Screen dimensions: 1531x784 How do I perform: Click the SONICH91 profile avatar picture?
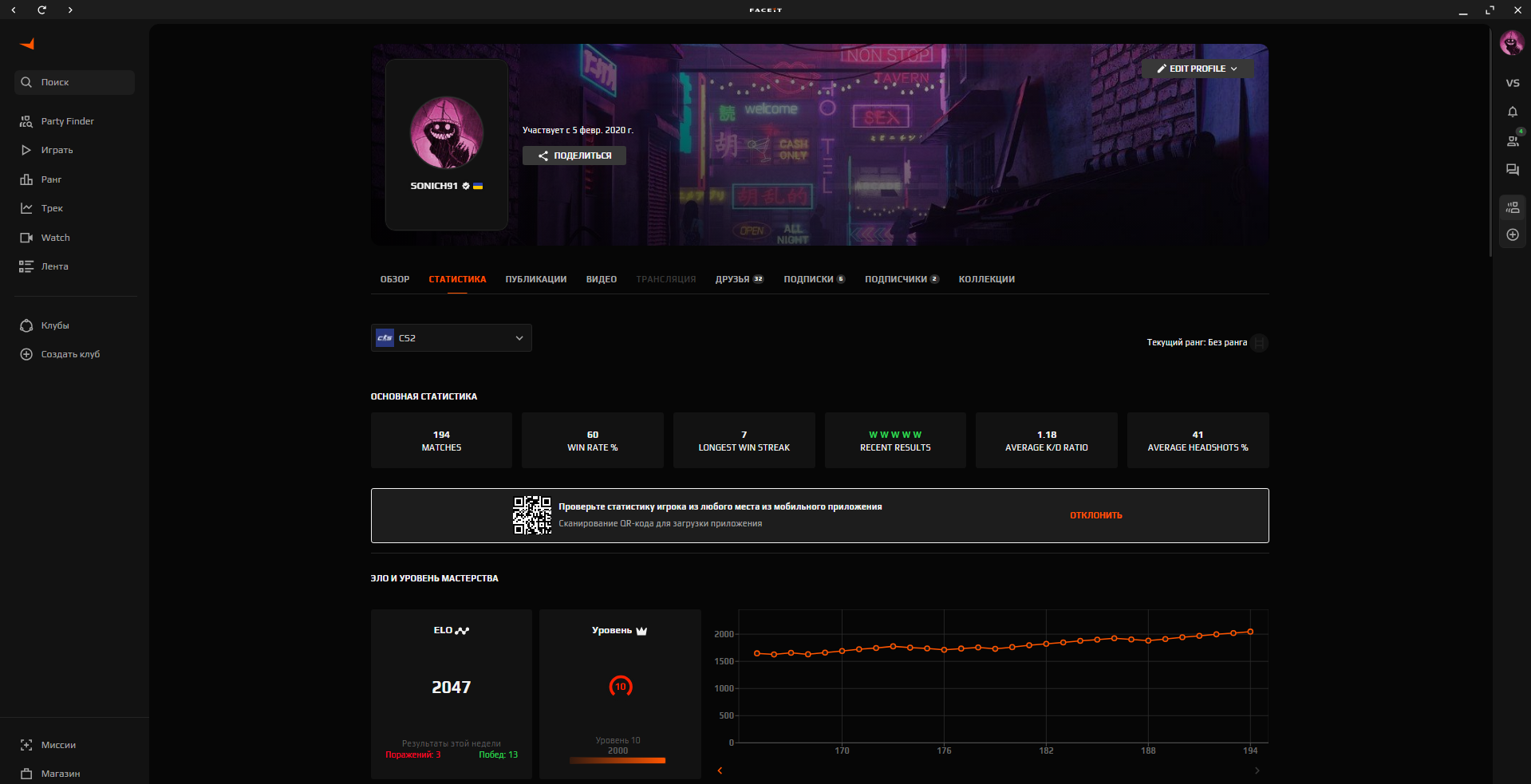(447, 133)
